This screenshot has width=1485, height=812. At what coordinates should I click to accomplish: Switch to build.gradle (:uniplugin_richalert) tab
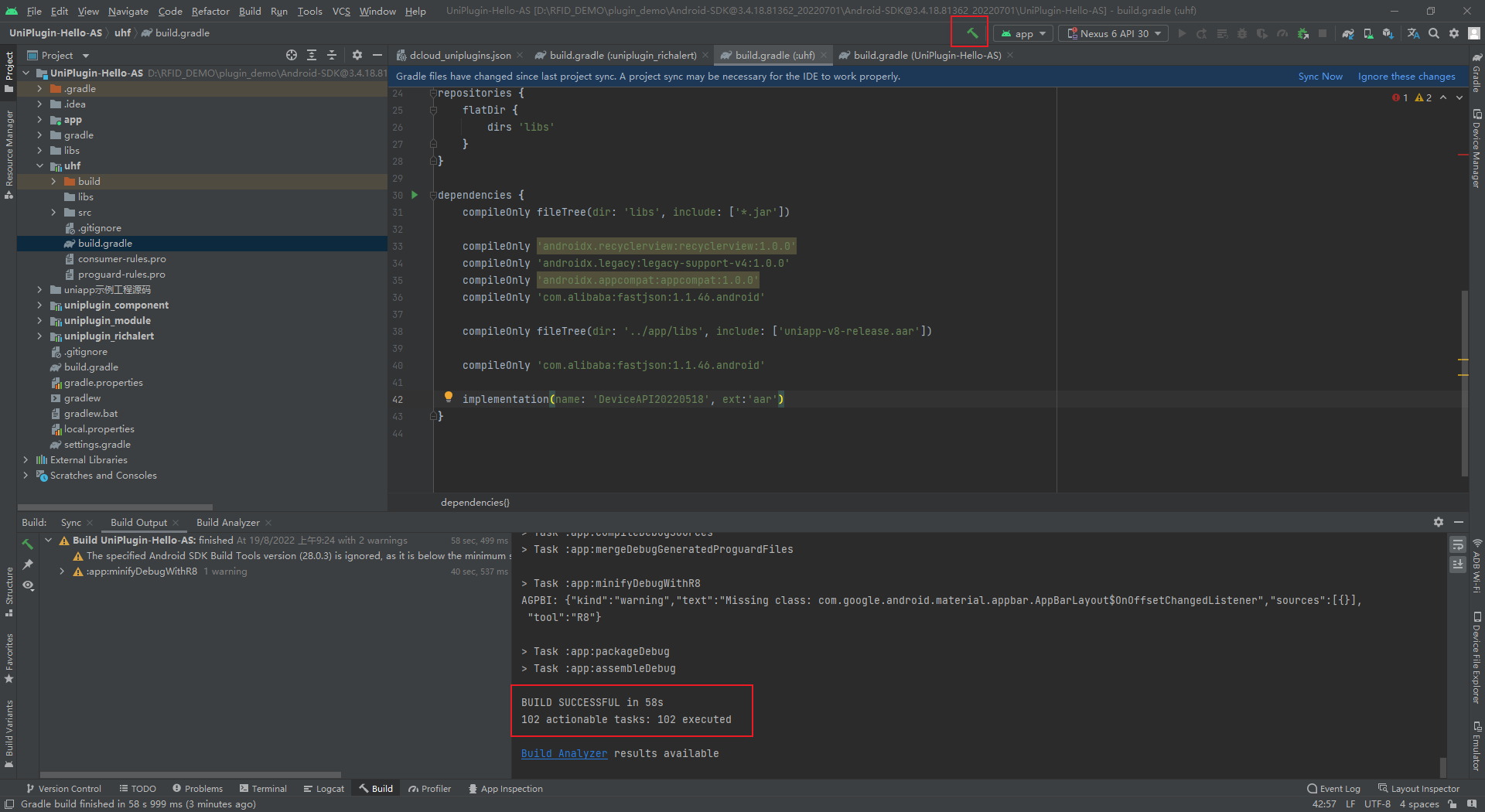(623, 55)
